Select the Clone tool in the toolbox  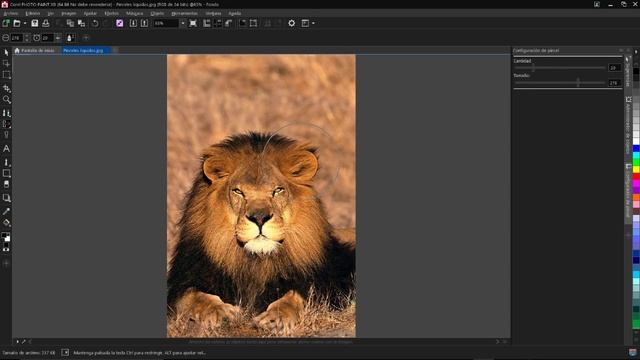click(x=6, y=113)
